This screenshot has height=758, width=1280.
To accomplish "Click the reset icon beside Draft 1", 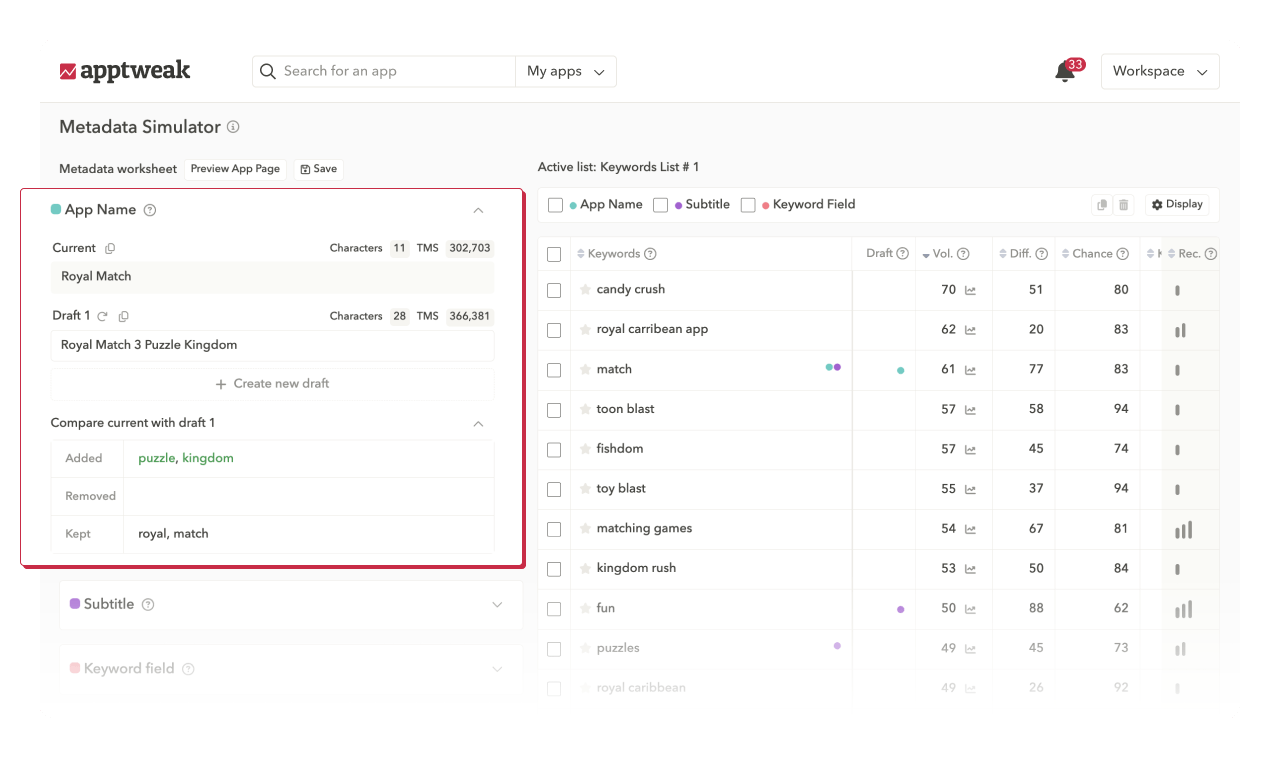I will click(102, 316).
